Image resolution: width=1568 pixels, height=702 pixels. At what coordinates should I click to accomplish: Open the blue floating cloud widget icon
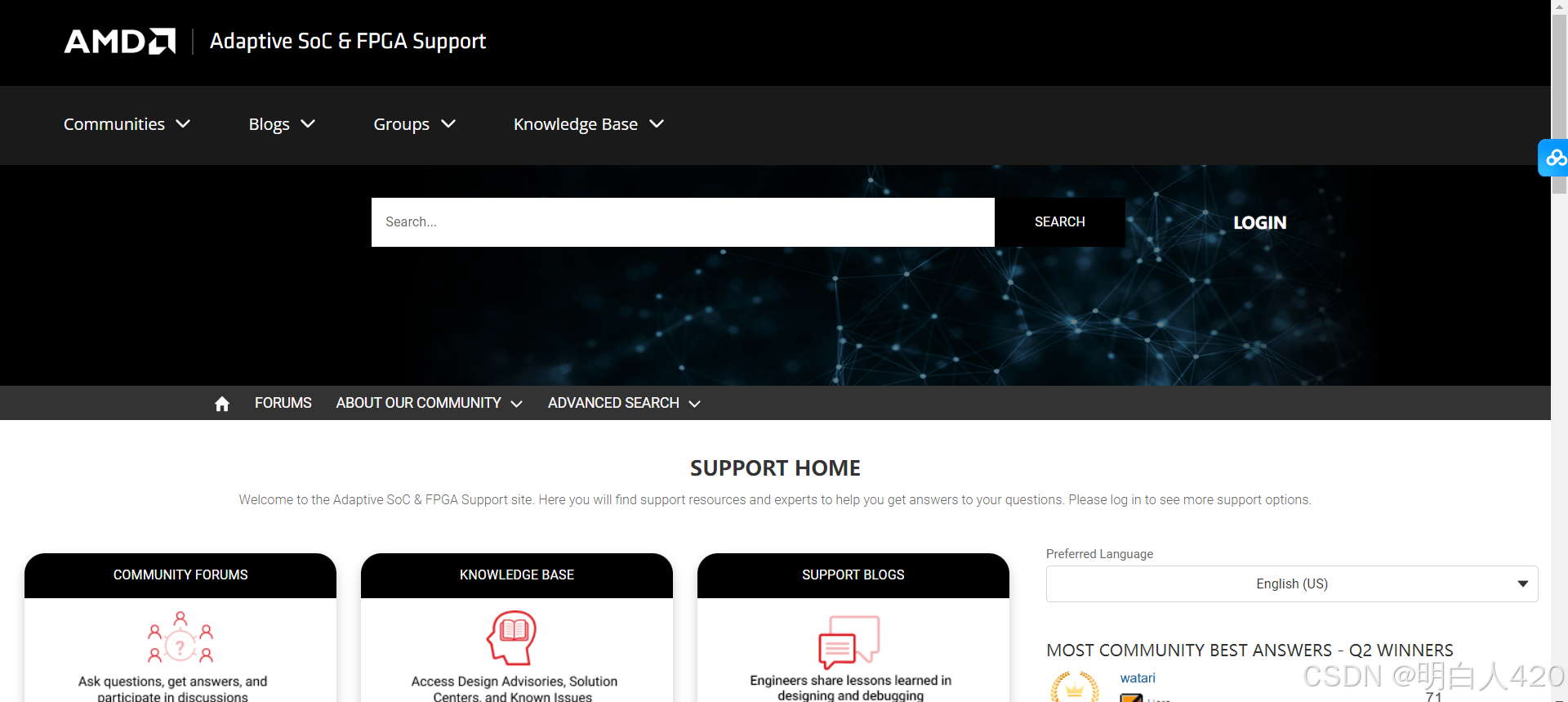(x=1554, y=158)
